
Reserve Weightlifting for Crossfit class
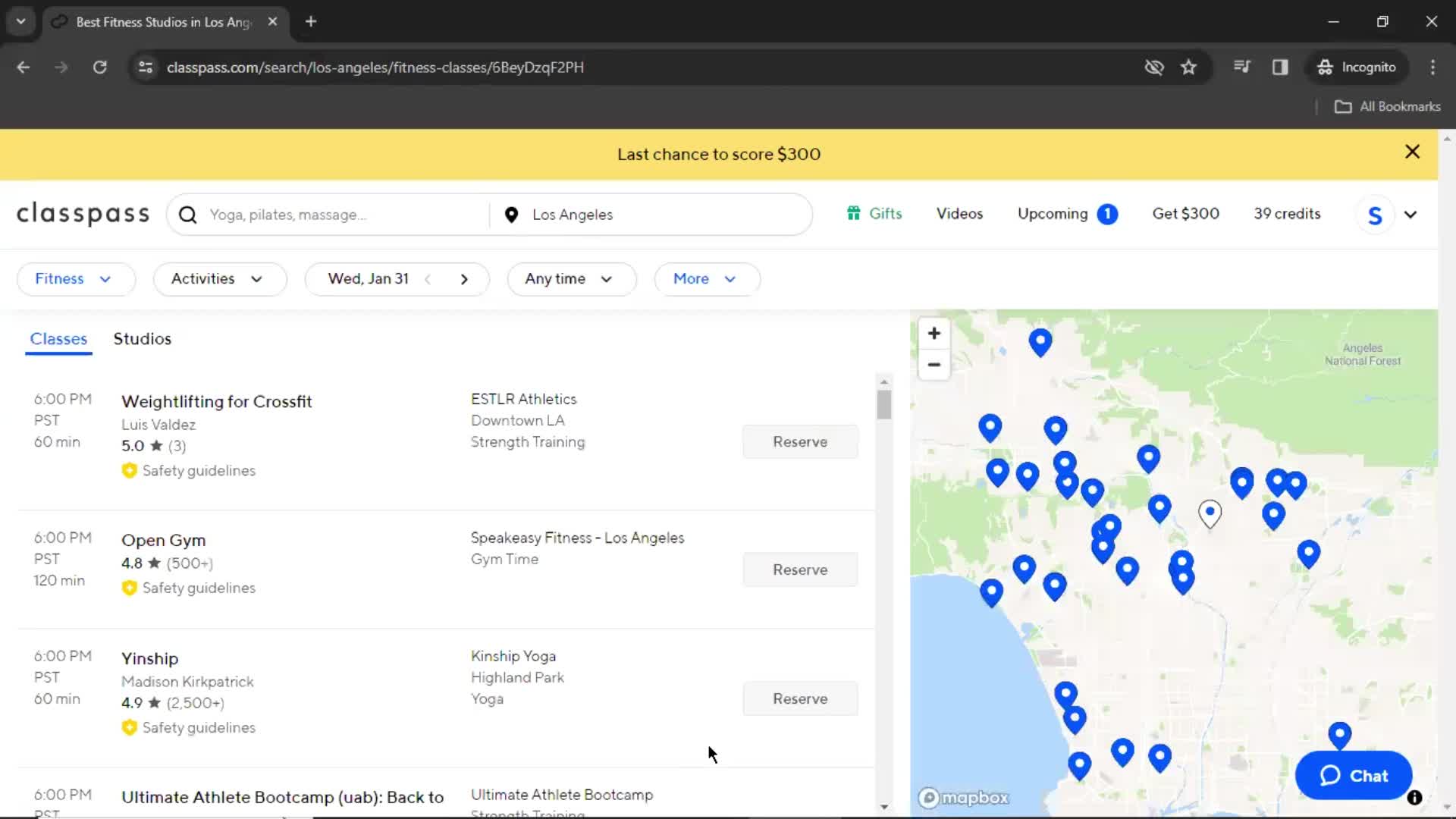pyautogui.click(x=800, y=442)
